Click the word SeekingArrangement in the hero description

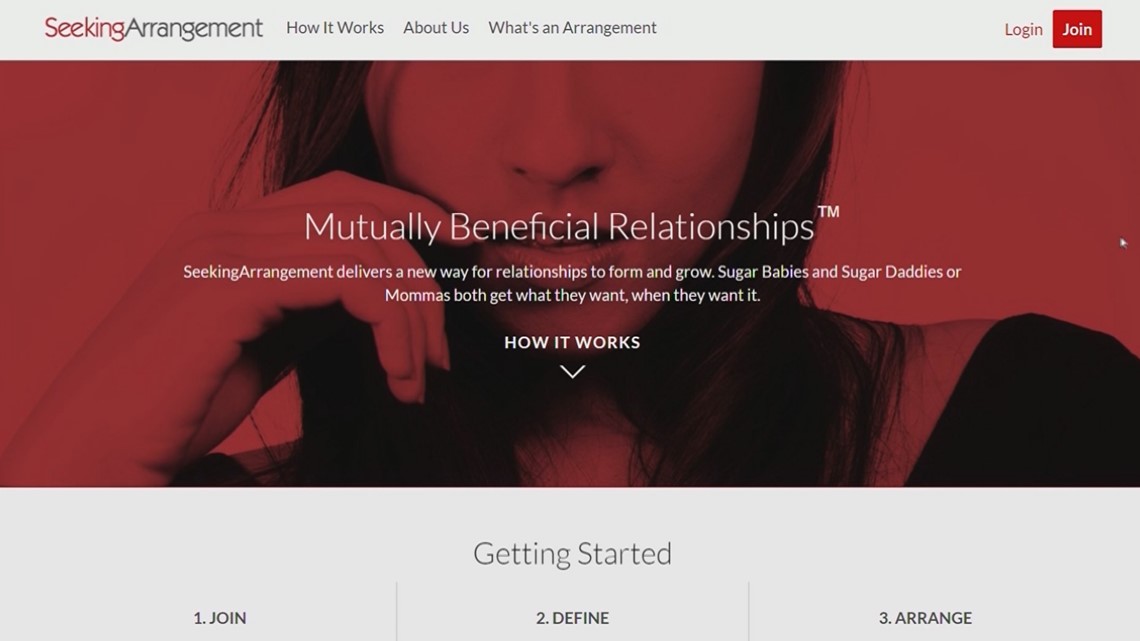[257, 272]
